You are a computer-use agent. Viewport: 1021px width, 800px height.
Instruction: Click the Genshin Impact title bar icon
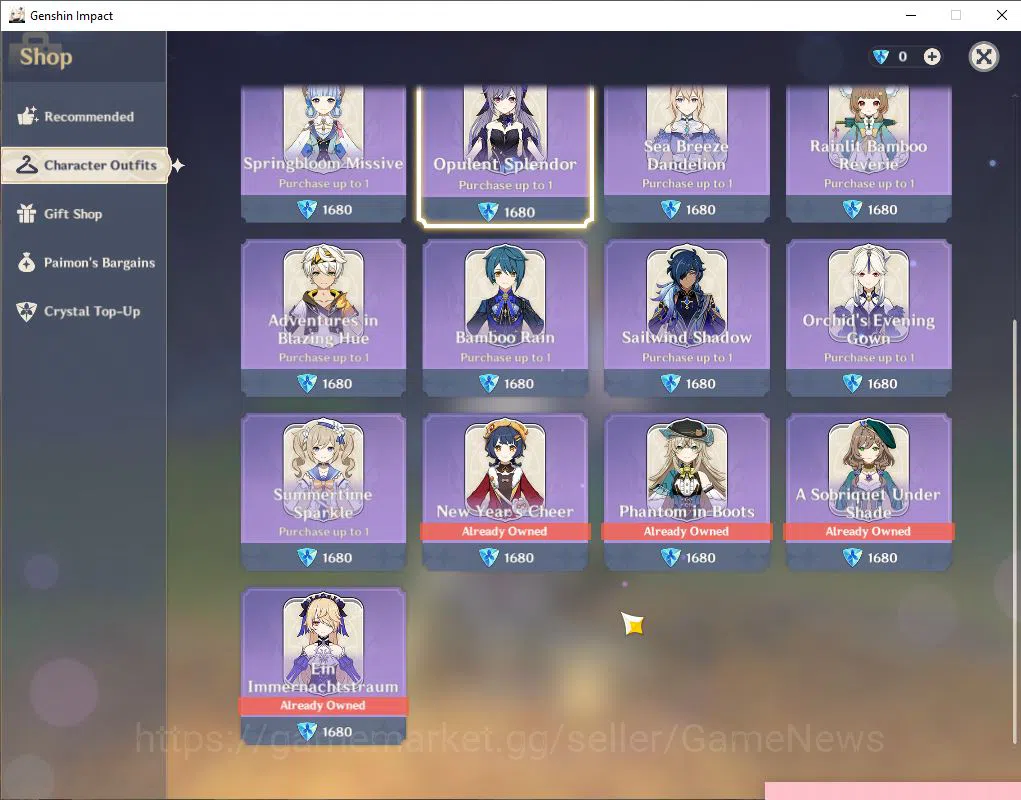pyautogui.click(x=17, y=15)
